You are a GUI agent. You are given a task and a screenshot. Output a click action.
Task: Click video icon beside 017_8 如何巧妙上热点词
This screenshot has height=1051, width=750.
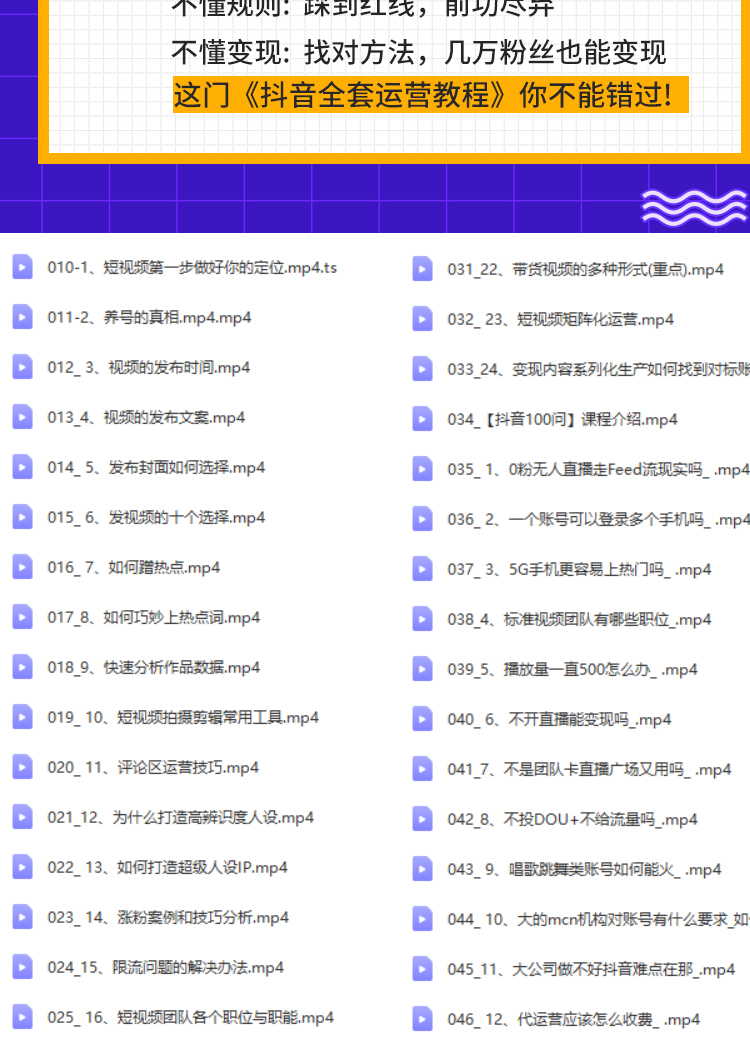pos(22,617)
